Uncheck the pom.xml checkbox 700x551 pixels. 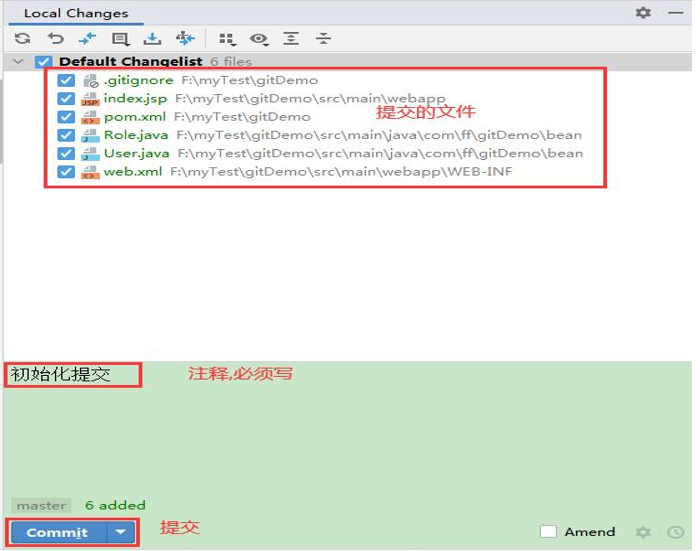pos(66,117)
